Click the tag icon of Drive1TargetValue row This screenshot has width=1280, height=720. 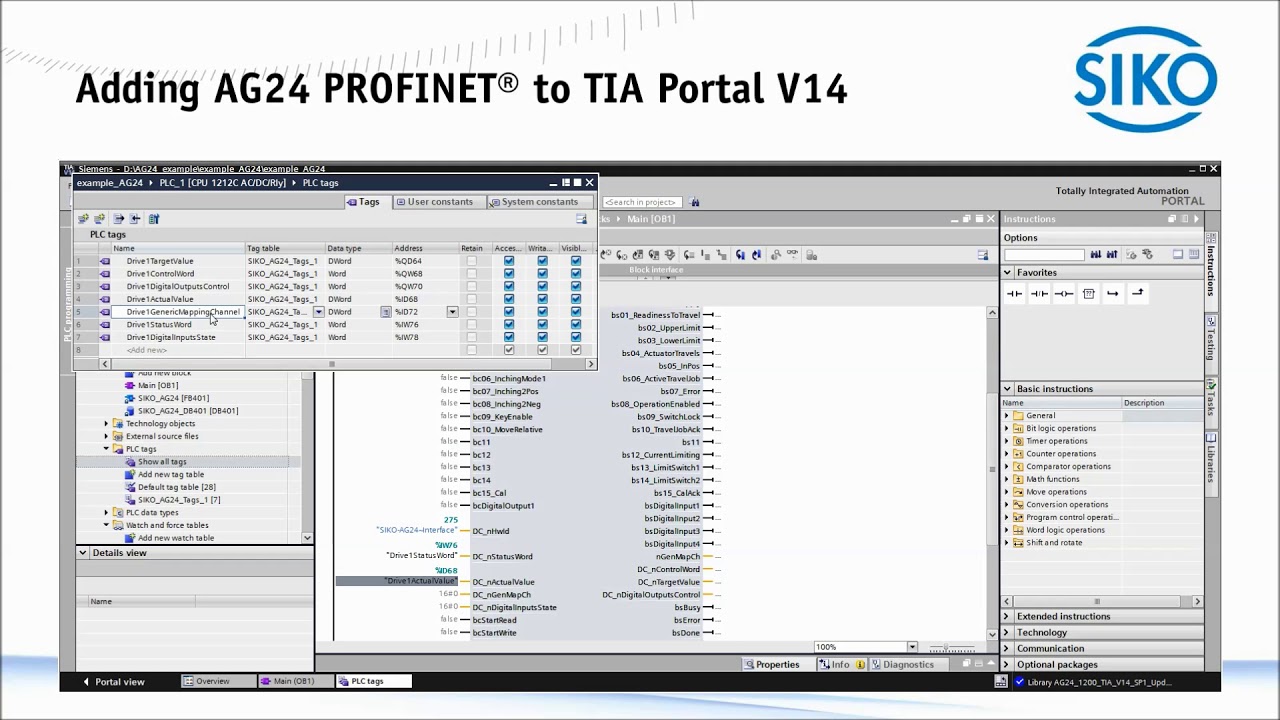[105, 261]
